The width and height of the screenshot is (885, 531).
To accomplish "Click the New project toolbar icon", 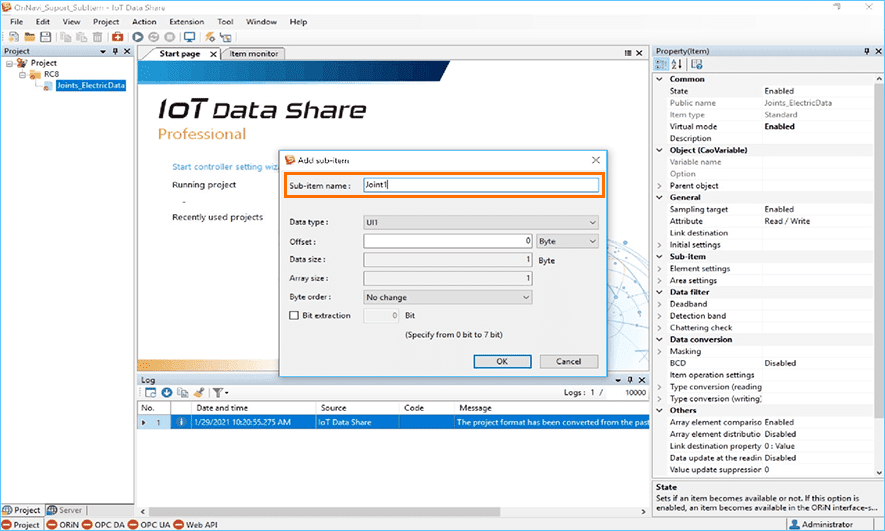I will tap(13, 37).
